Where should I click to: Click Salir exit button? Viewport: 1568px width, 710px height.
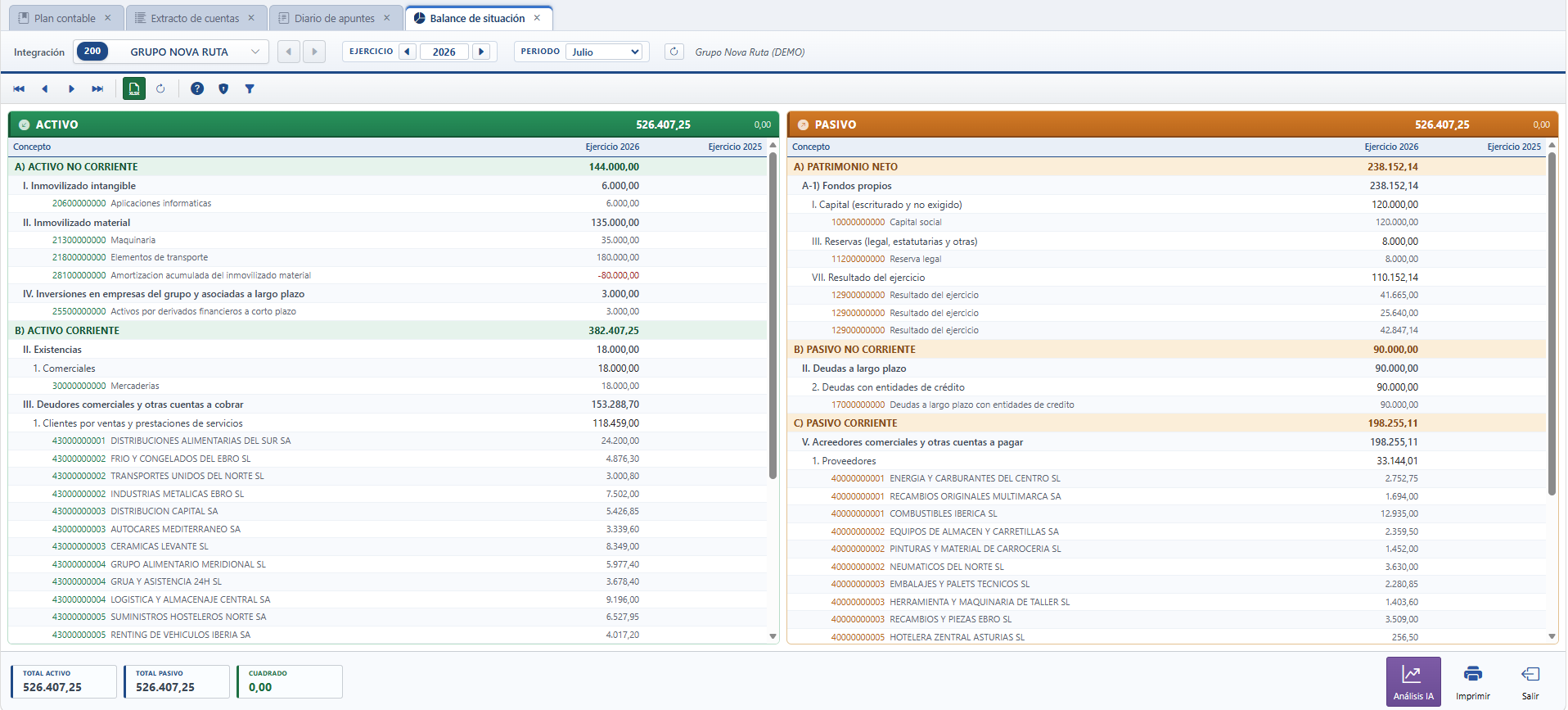click(x=1530, y=681)
